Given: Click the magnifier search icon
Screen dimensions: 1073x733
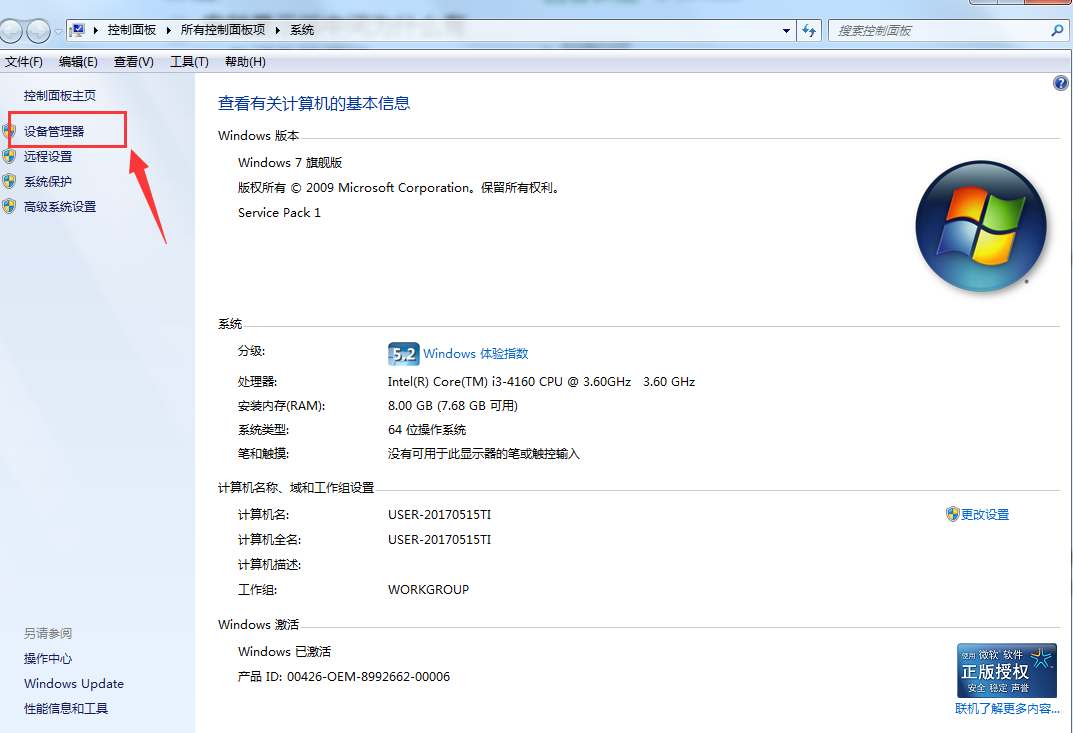Looking at the screenshot, I should click(1057, 30).
